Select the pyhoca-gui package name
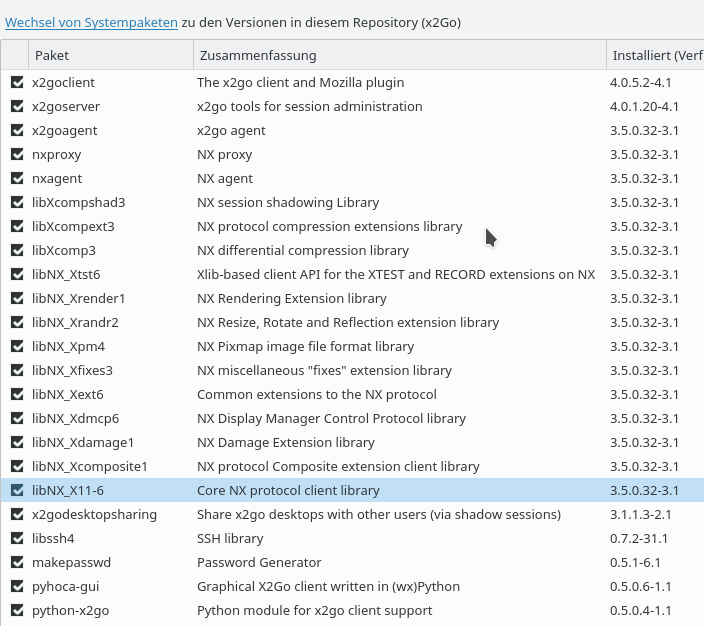Viewport: 704px width, 626px height. pos(66,586)
